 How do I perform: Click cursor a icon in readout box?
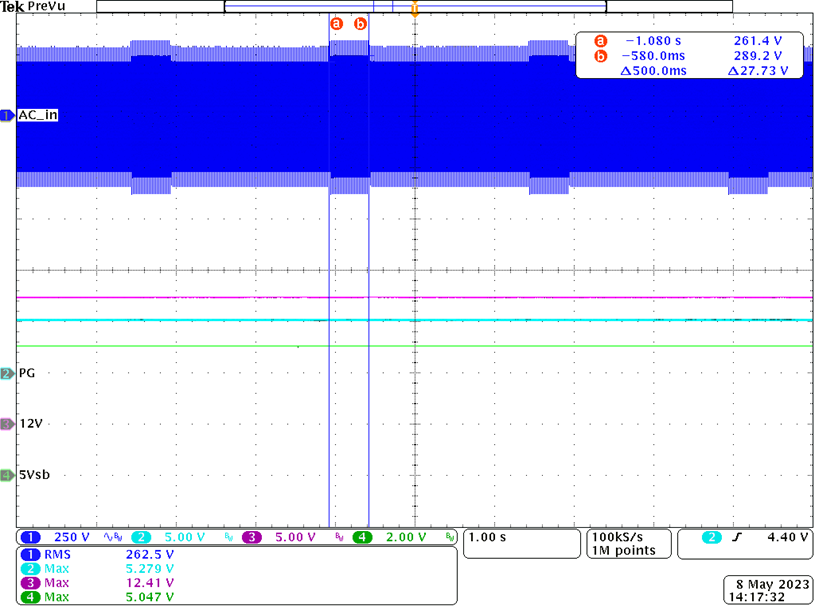point(600,41)
